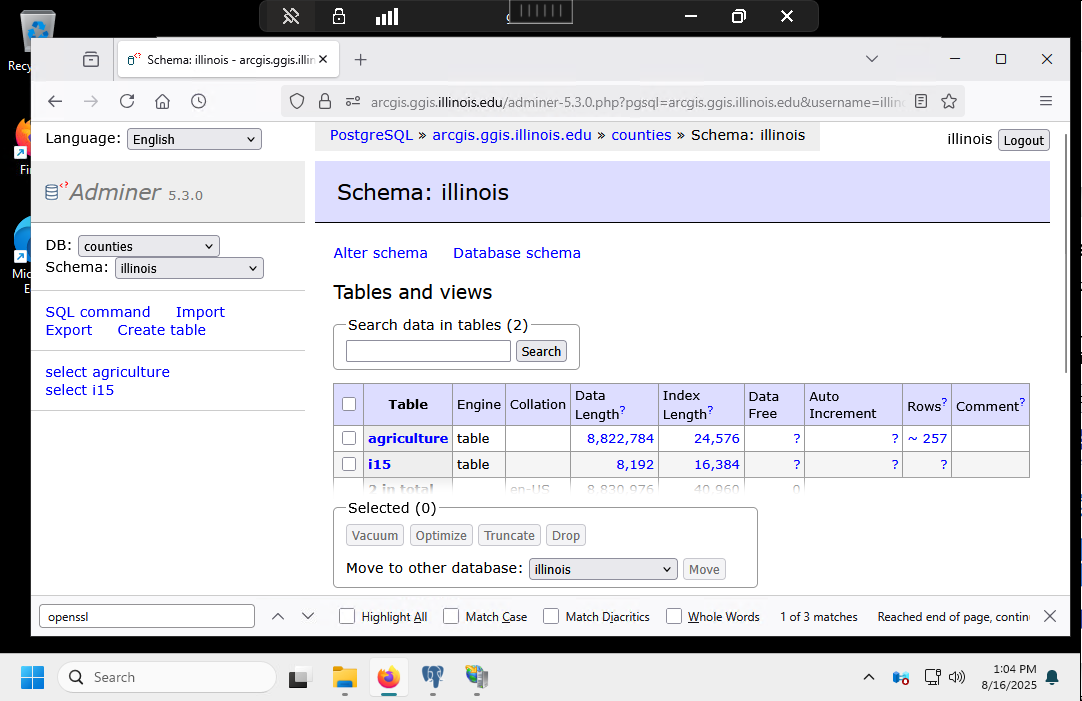
Task: Click the SQL command link
Action: [x=98, y=312]
